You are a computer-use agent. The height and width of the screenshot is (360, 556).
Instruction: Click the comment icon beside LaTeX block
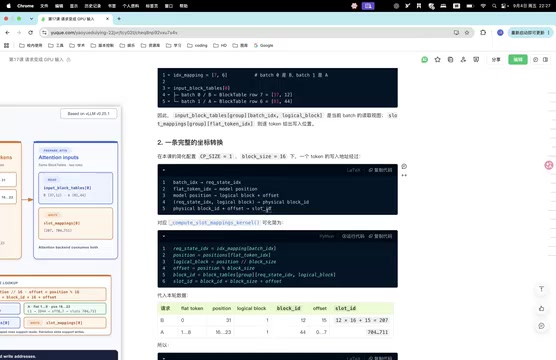[404, 166]
